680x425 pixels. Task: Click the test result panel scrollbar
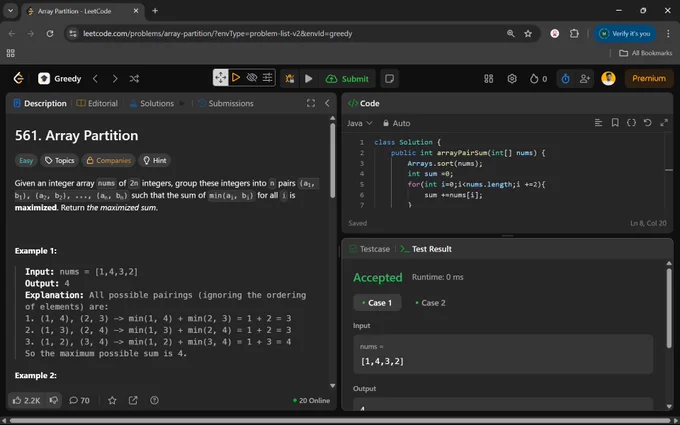click(x=669, y=308)
